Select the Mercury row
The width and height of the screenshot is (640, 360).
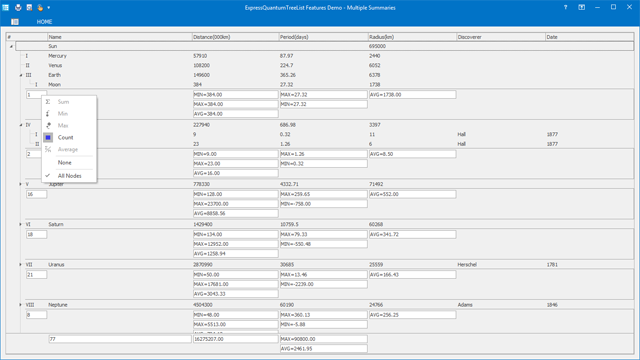[328, 56]
